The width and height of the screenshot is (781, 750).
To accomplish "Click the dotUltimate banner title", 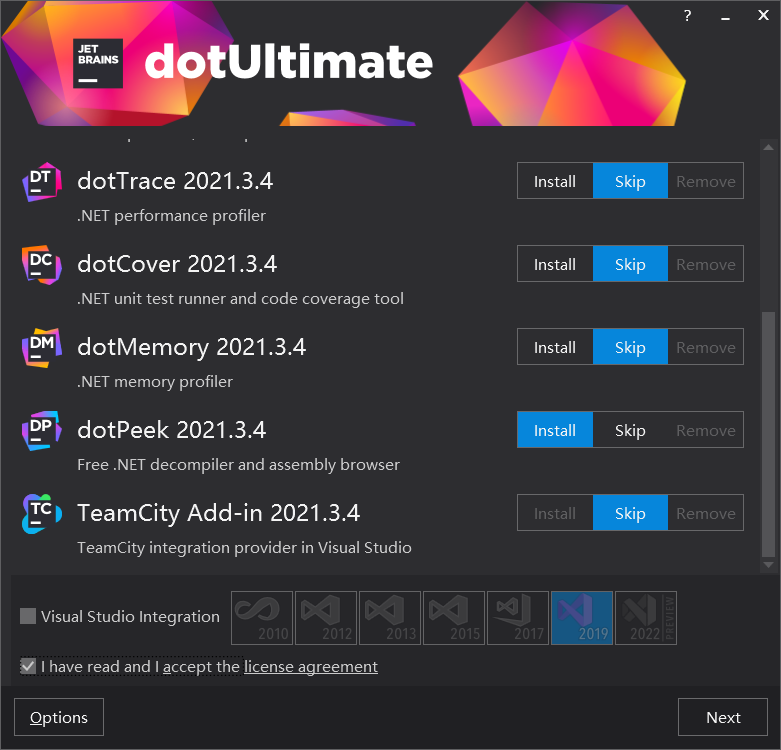I will click(x=288, y=62).
